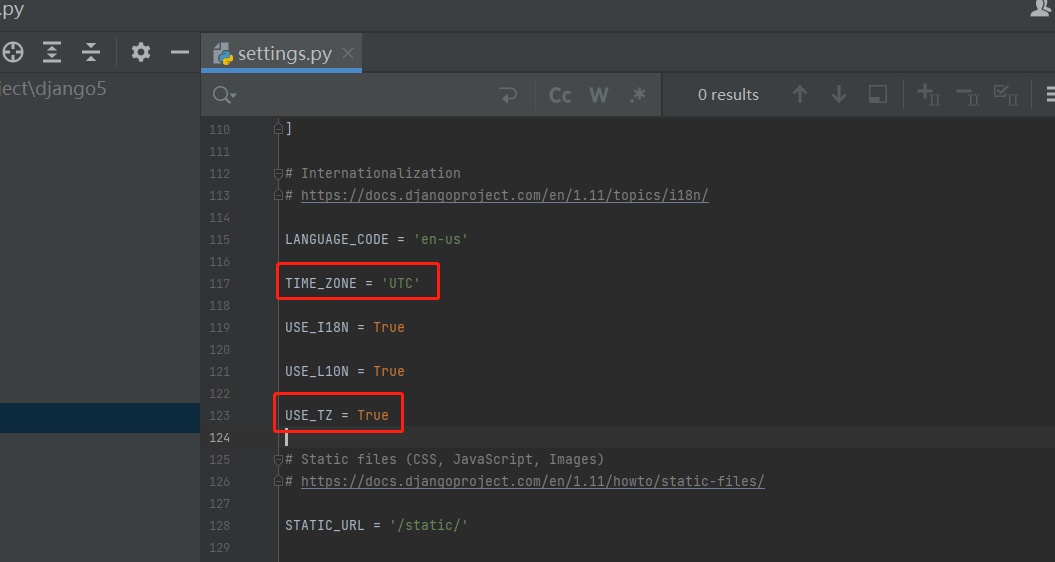Click the 'UTC' string value
The width and height of the screenshot is (1055, 562).
tap(401, 283)
